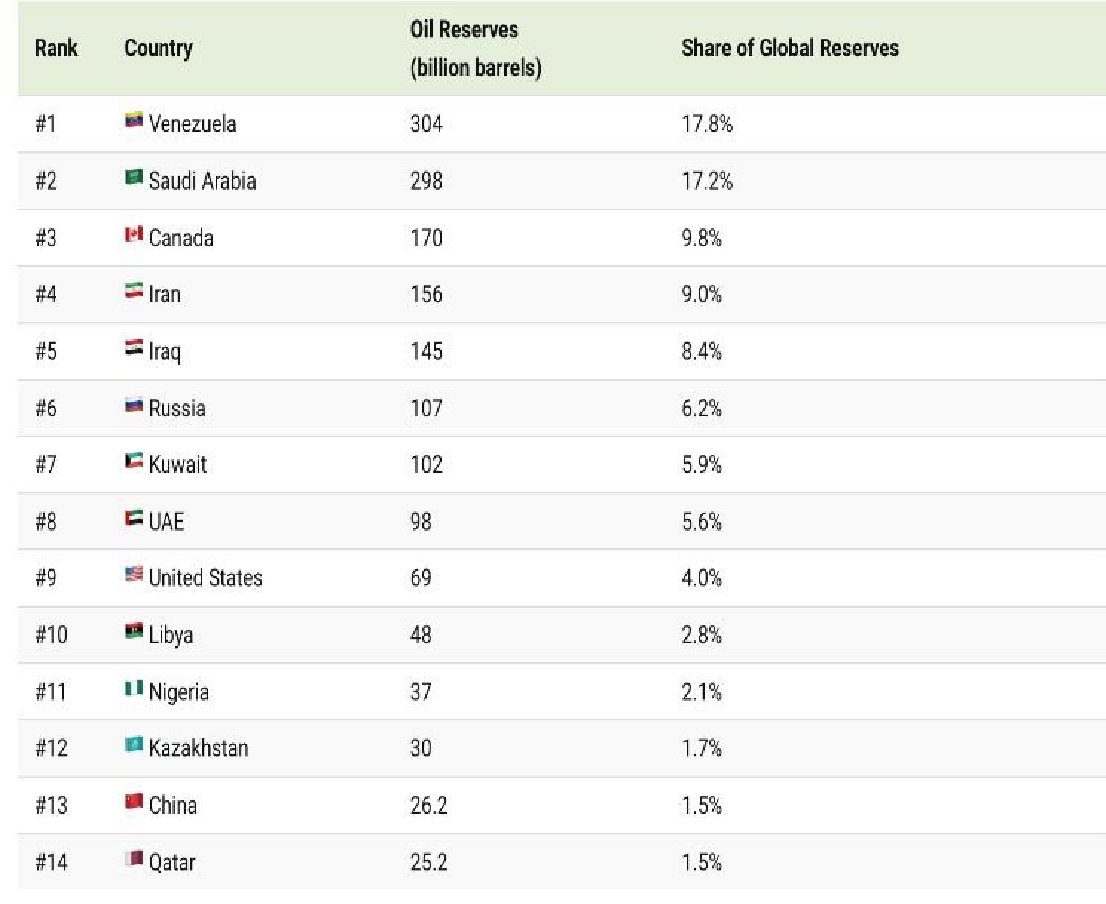Click the Oil Reserves column header
This screenshot has width=1106, height=904.
click(x=475, y=49)
